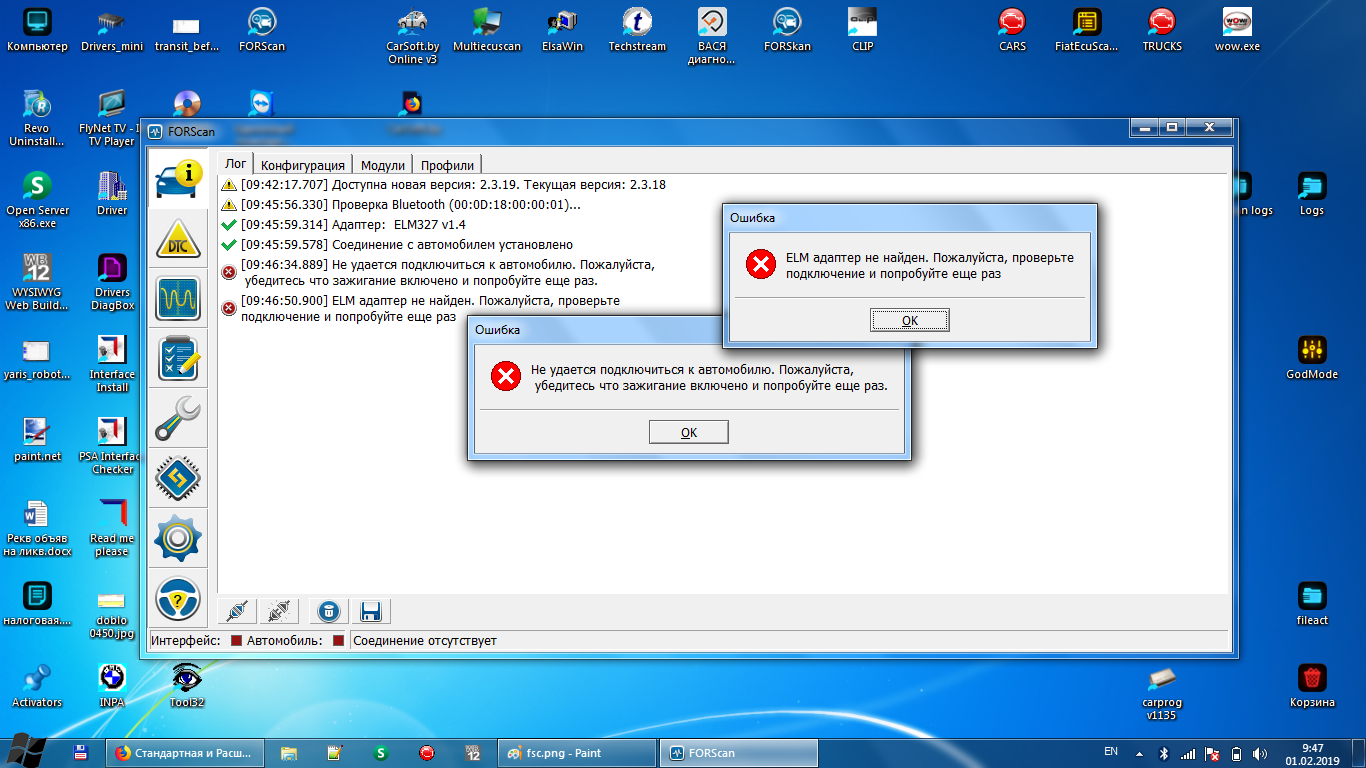Open the tests checklist section
Screen dimensions: 1366x768
[x=178, y=359]
